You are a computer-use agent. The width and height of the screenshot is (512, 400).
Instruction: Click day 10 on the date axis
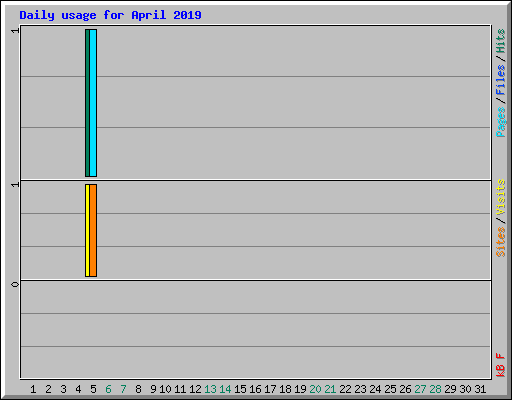click(165, 389)
